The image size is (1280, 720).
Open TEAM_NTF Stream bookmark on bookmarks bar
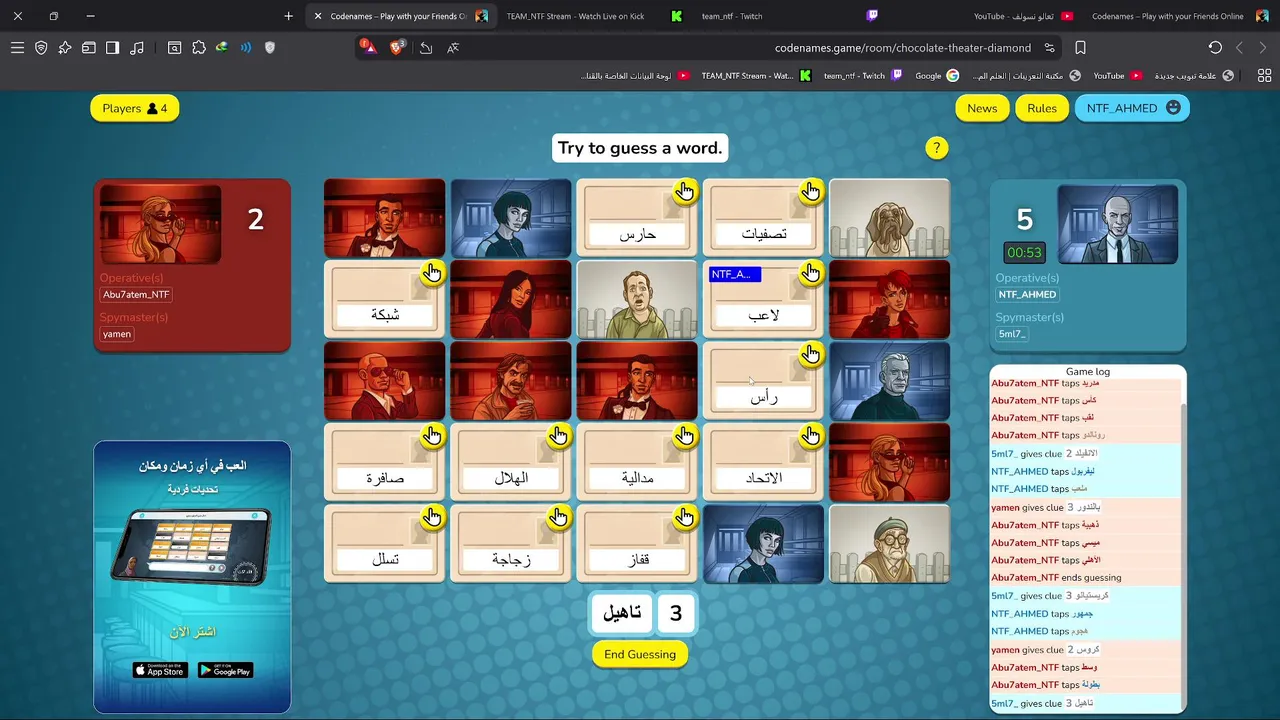(x=756, y=75)
